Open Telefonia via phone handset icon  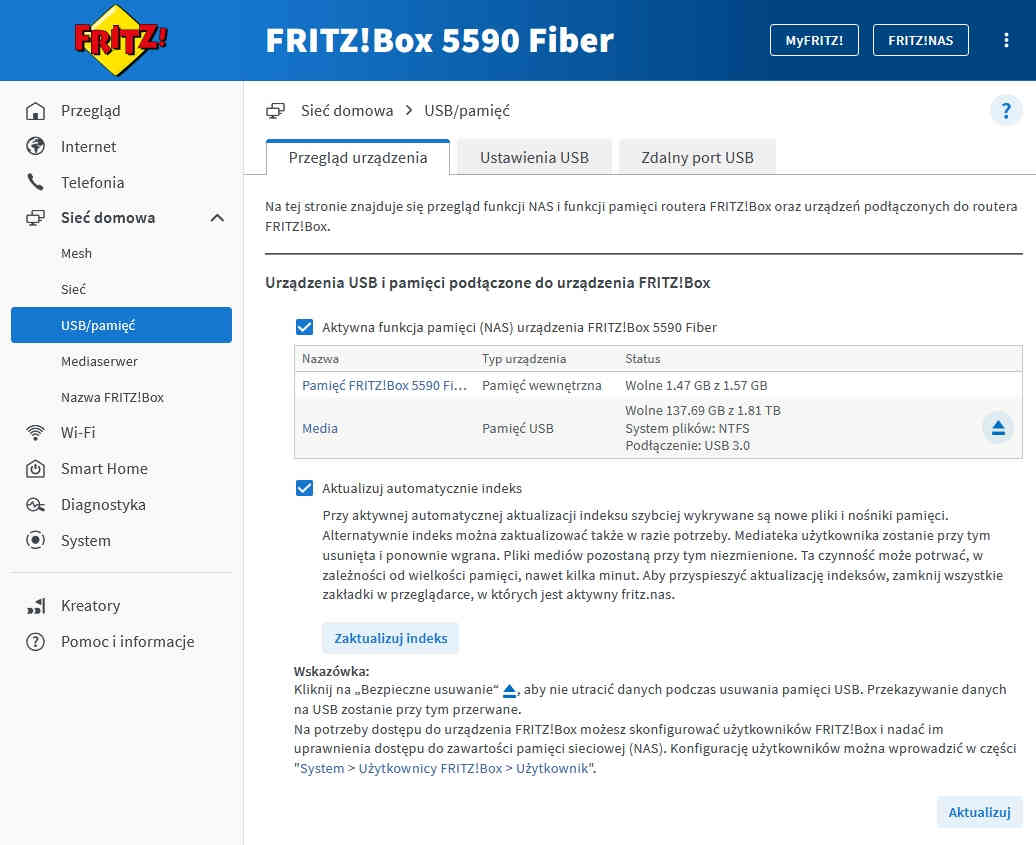(x=36, y=183)
